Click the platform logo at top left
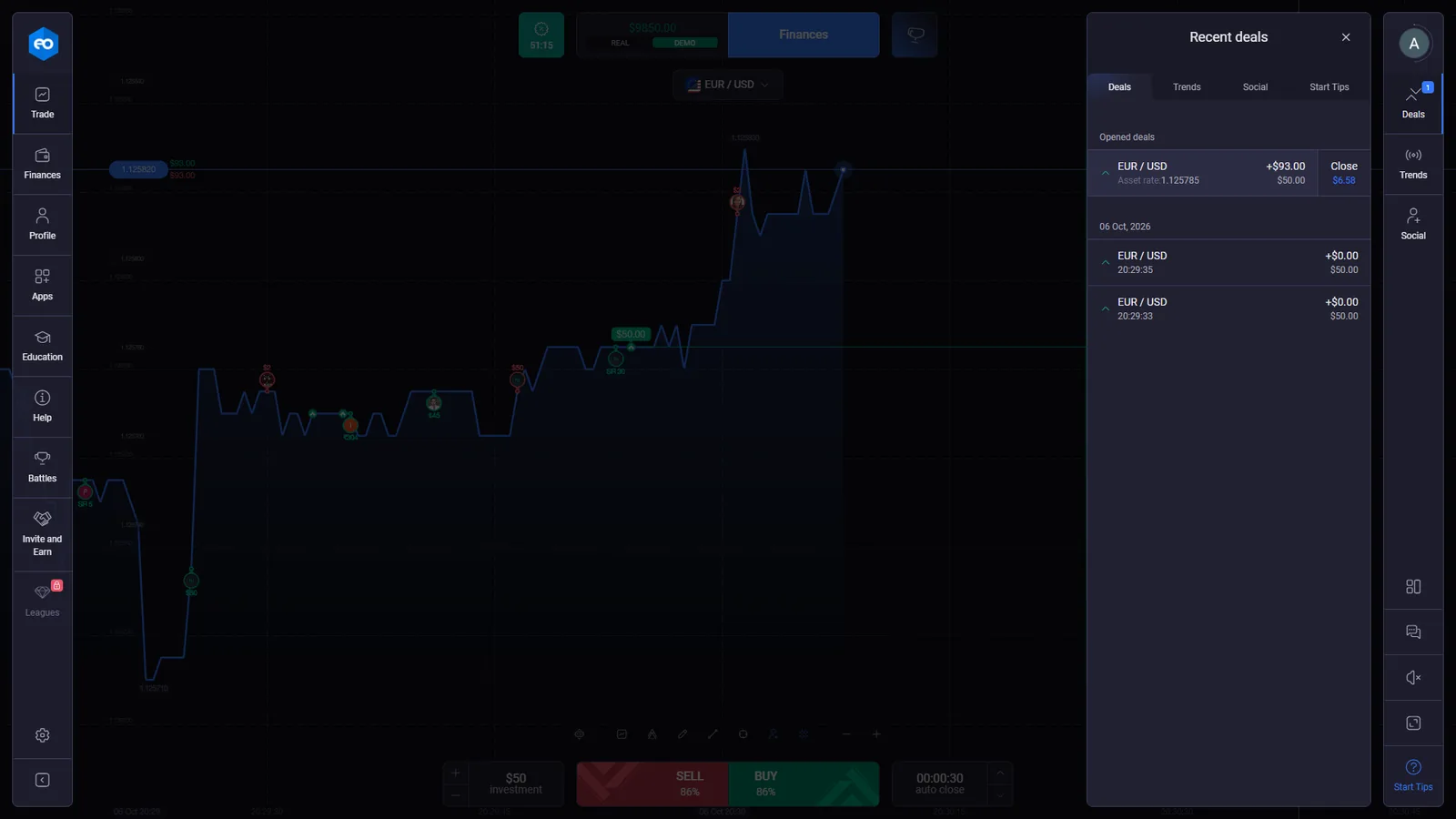 [x=43, y=44]
